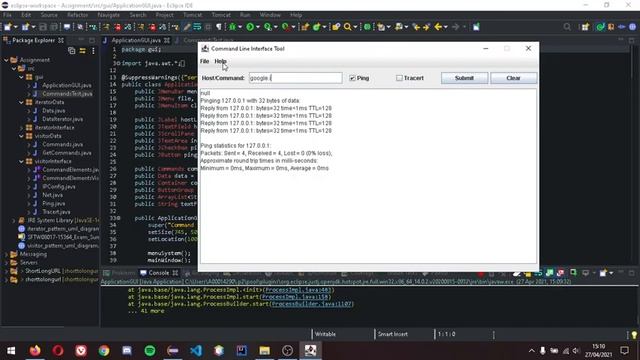Screen dimensions: 640x360
Task: Click Collapse All icon in Package Explorer
Action: tap(72, 51)
